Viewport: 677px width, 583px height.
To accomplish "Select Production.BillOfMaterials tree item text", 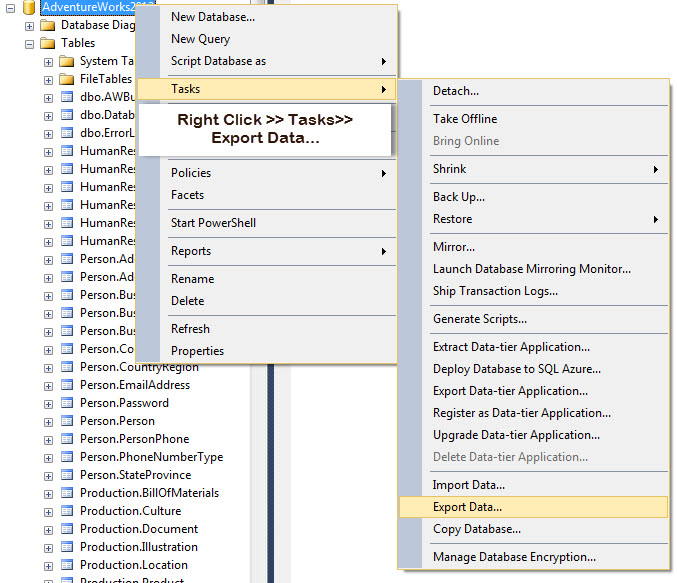I will [149, 493].
